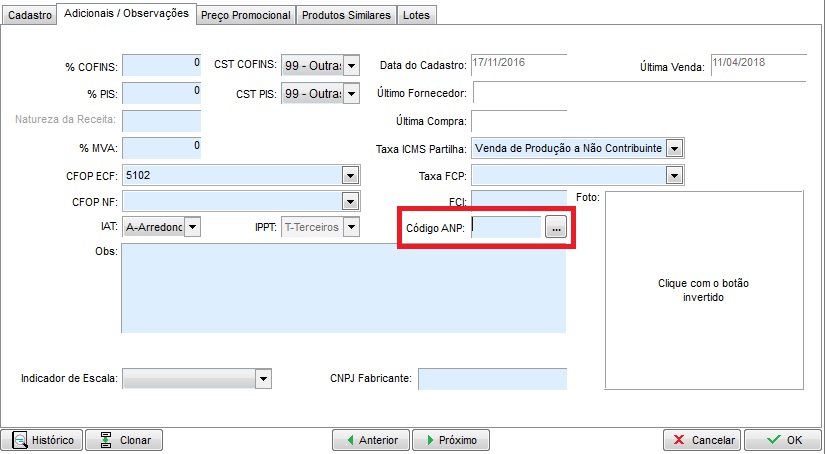Open the Preço Promocional tab
The image size is (825, 454).
coord(245,16)
